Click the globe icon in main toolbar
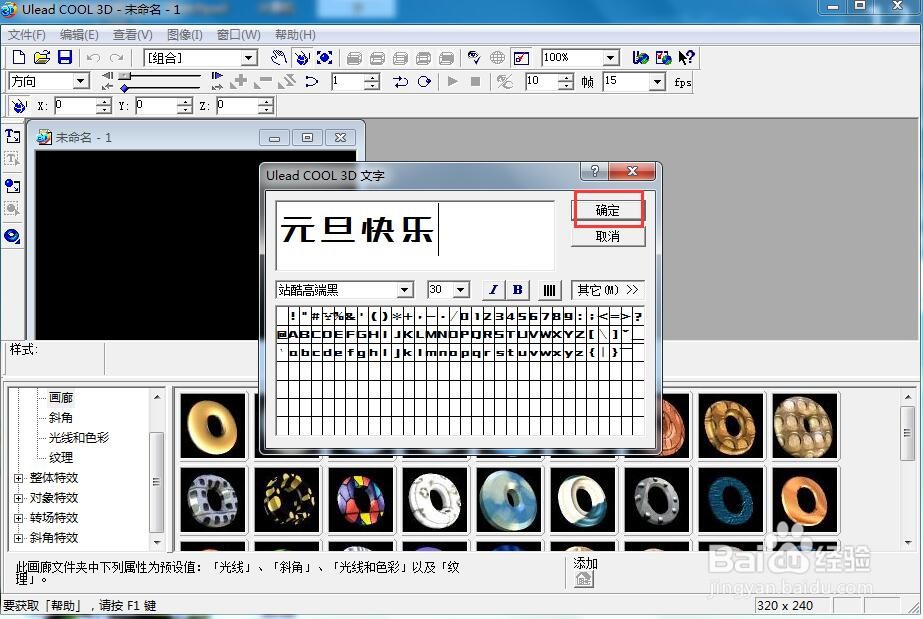This screenshot has width=923, height=619. (x=497, y=58)
